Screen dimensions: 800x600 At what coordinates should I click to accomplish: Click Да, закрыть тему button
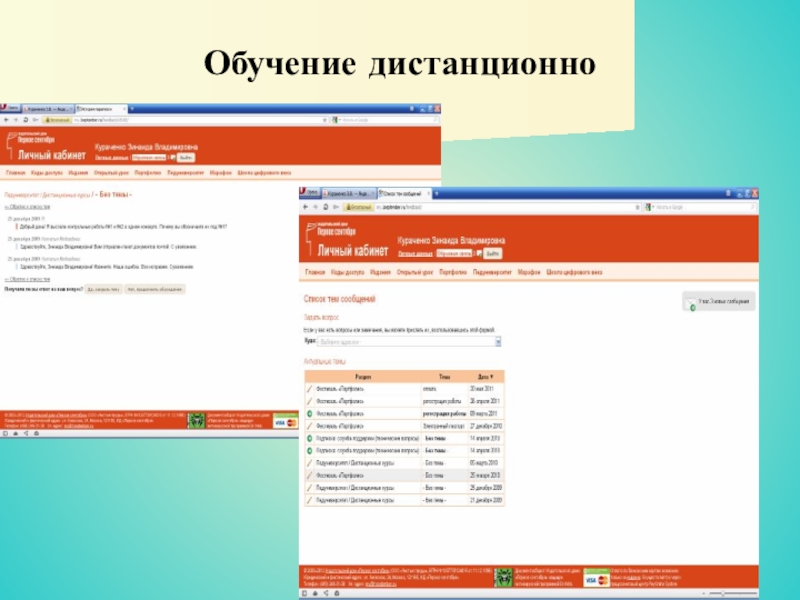[x=104, y=289]
